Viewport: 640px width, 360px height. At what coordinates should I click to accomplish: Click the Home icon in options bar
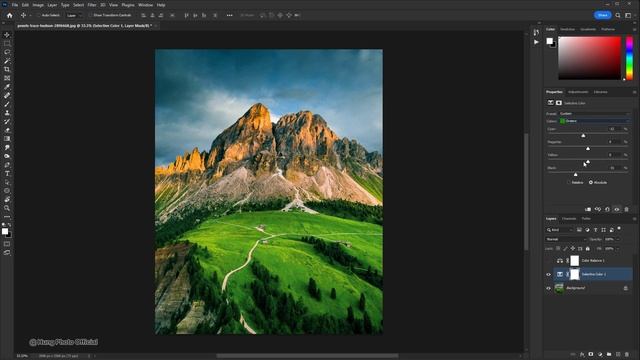point(9,16)
